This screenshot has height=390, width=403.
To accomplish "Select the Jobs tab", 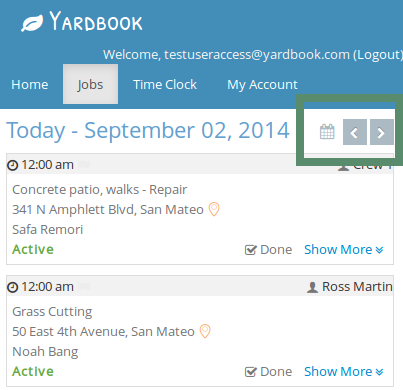I will (90, 84).
